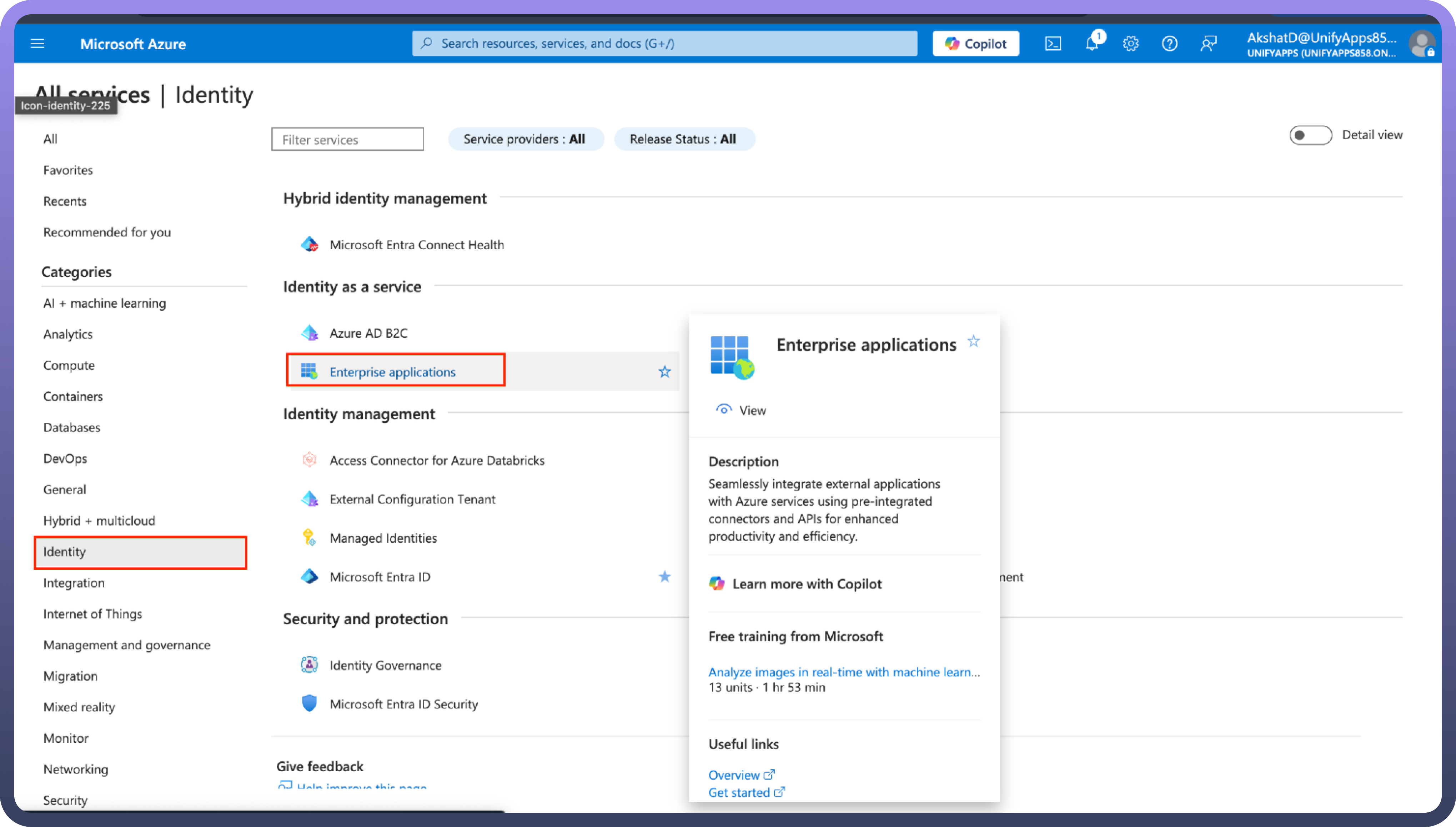Click the Identity Governance icon
This screenshot has width=1456, height=827.
tap(310, 665)
